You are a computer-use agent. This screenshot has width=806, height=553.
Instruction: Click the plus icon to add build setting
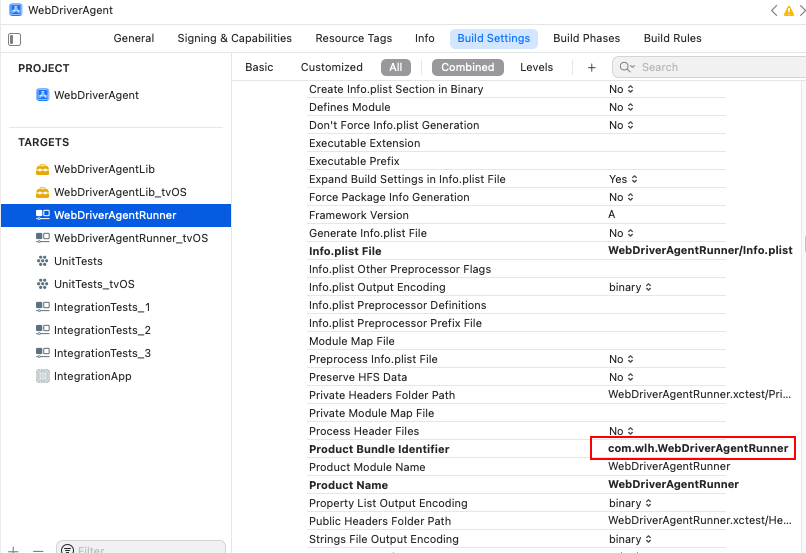tap(592, 67)
